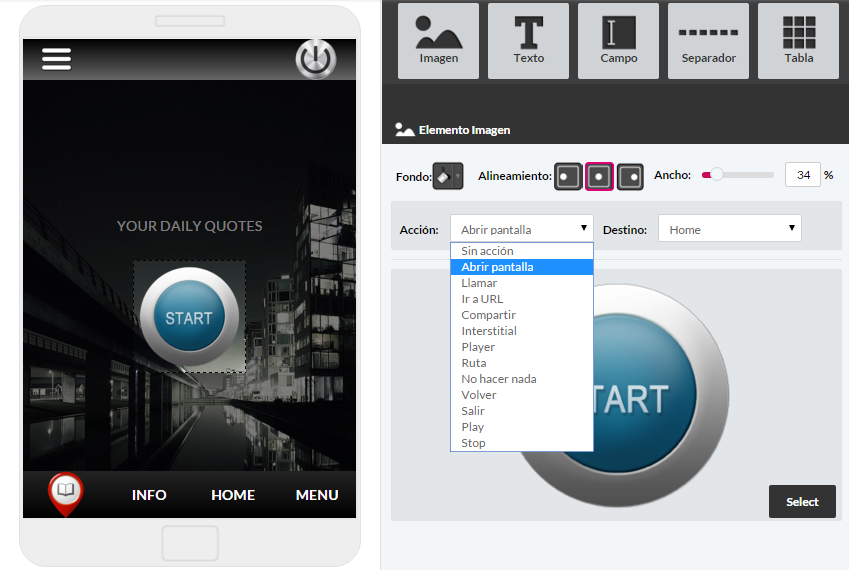This screenshot has height=570, width=849.
Task: Click the Ancho width slider handle
Action: click(x=716, y=174)
